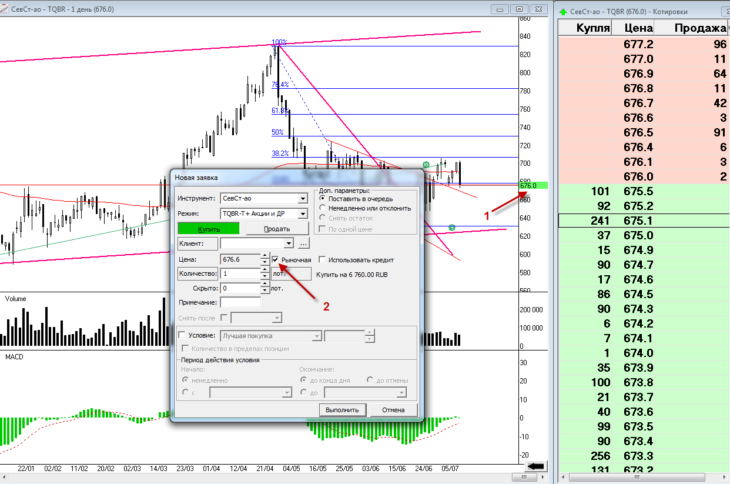This screenshot has width=730, height=484.
Task: Click the MACD indicator label
Action: pyautogui.click(x=14, y=356)
